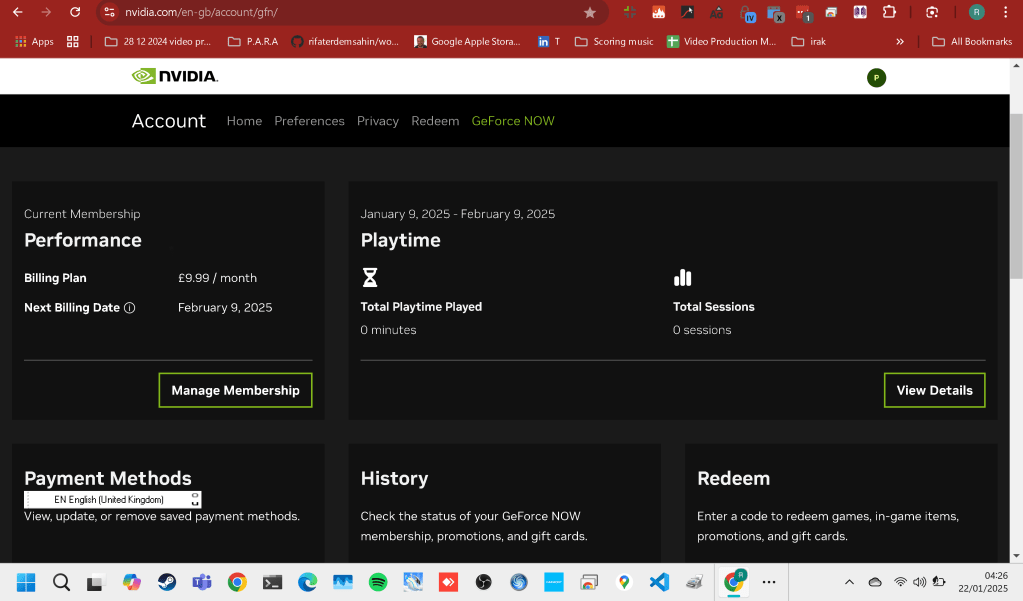The image size is (1023, 601).
Task: Expand the overflowed bookmarks chevron
Action: 900,42
